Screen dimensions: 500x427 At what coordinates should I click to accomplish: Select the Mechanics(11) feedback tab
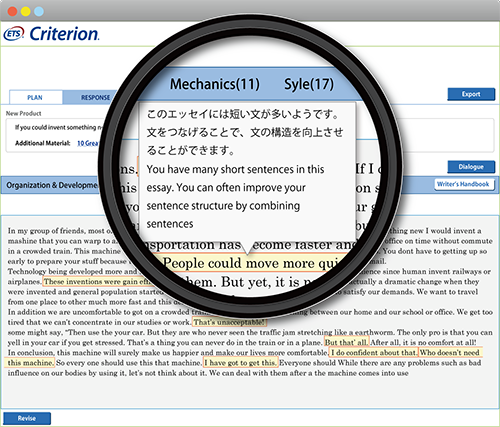(215, 84)
